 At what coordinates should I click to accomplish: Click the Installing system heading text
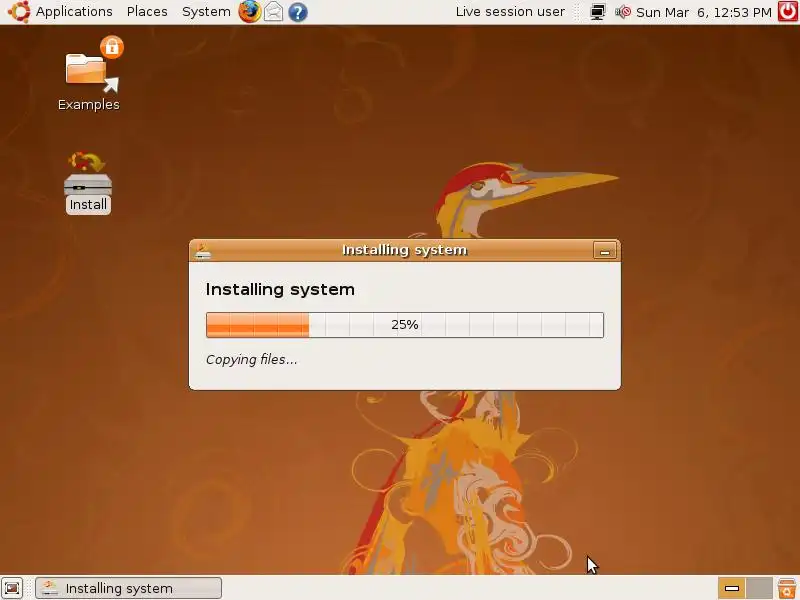click(x=280, y=289)
